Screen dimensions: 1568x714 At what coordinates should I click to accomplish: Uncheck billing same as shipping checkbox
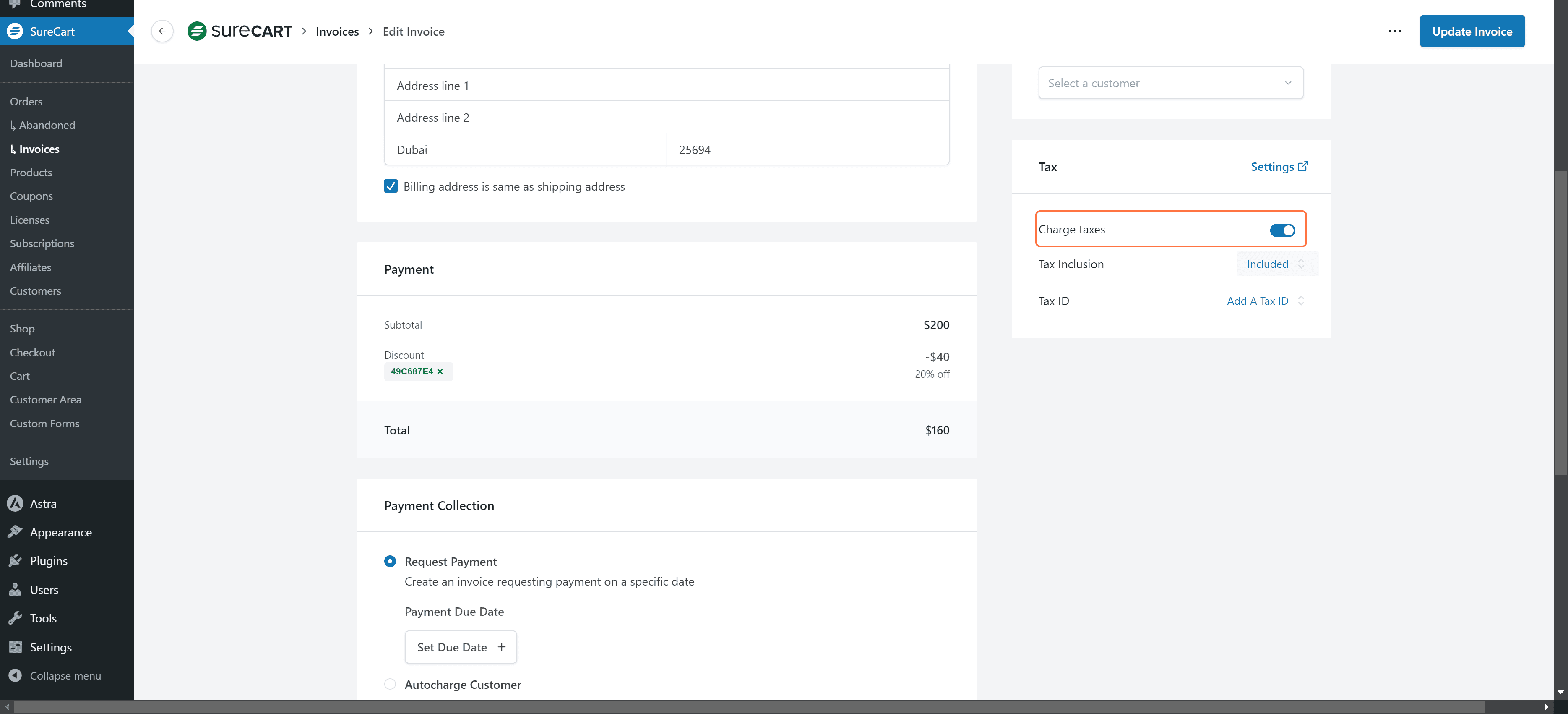click(x=391, y=186)
